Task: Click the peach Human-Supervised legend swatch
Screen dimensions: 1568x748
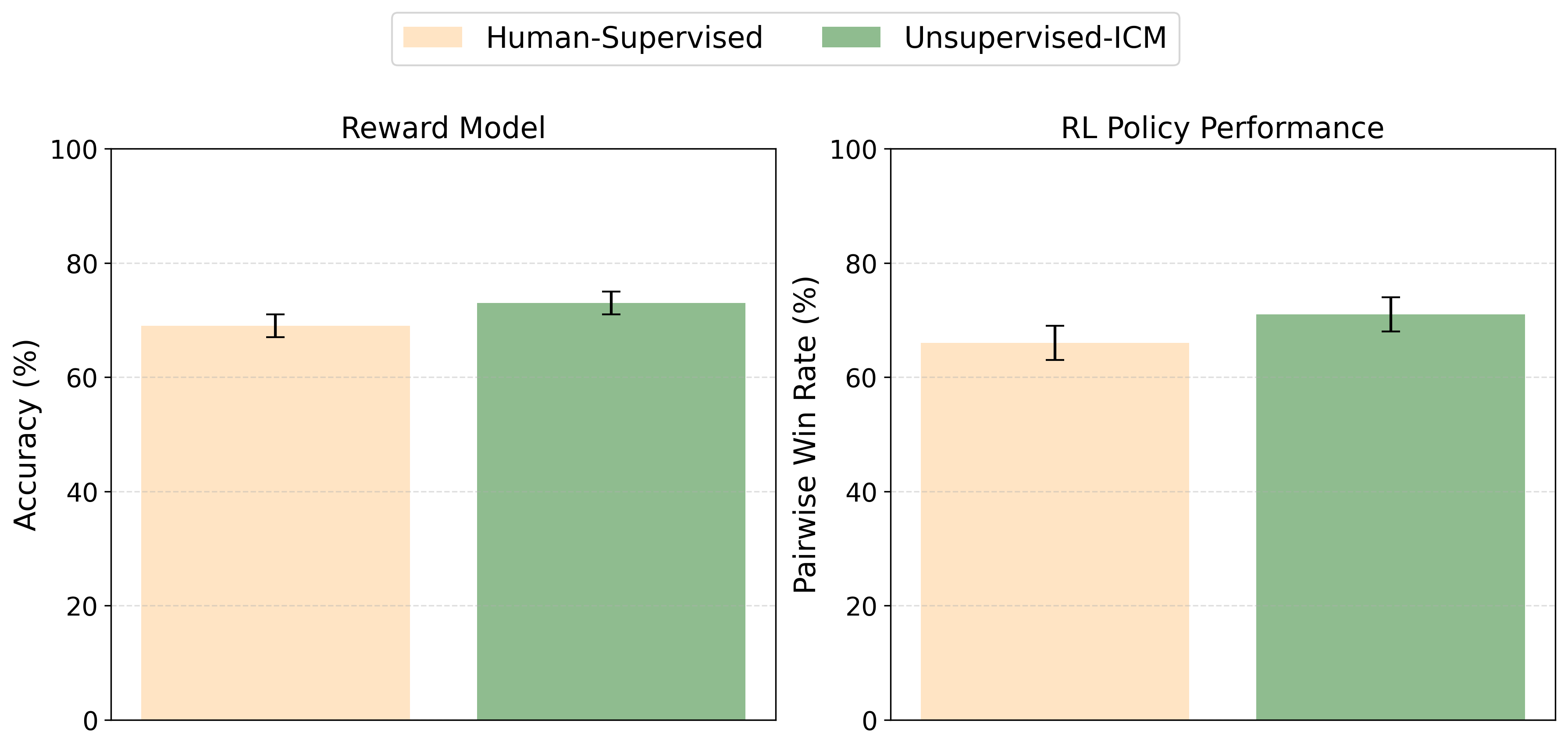Action: [432, 37]
